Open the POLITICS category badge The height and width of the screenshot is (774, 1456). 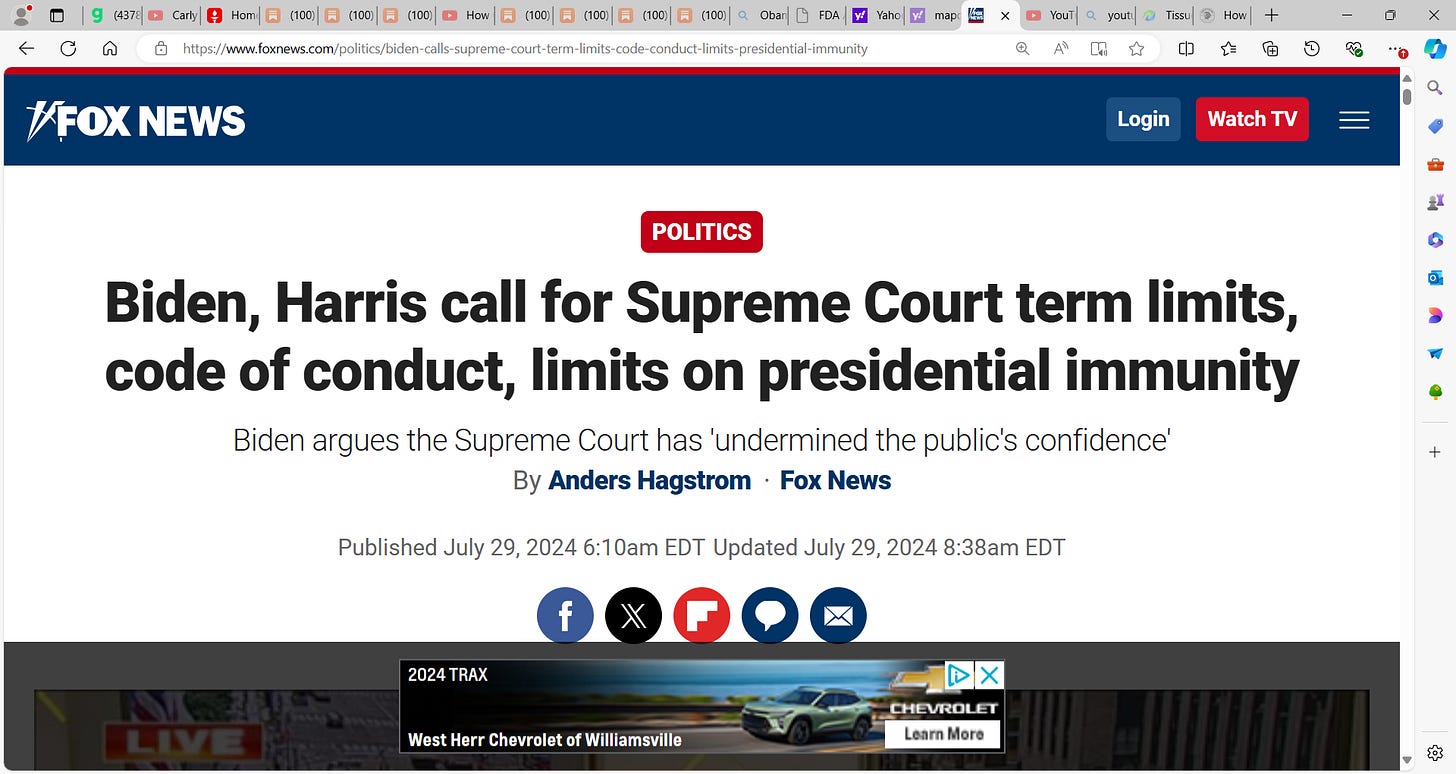pyautogui.click(x=702, y=232)
